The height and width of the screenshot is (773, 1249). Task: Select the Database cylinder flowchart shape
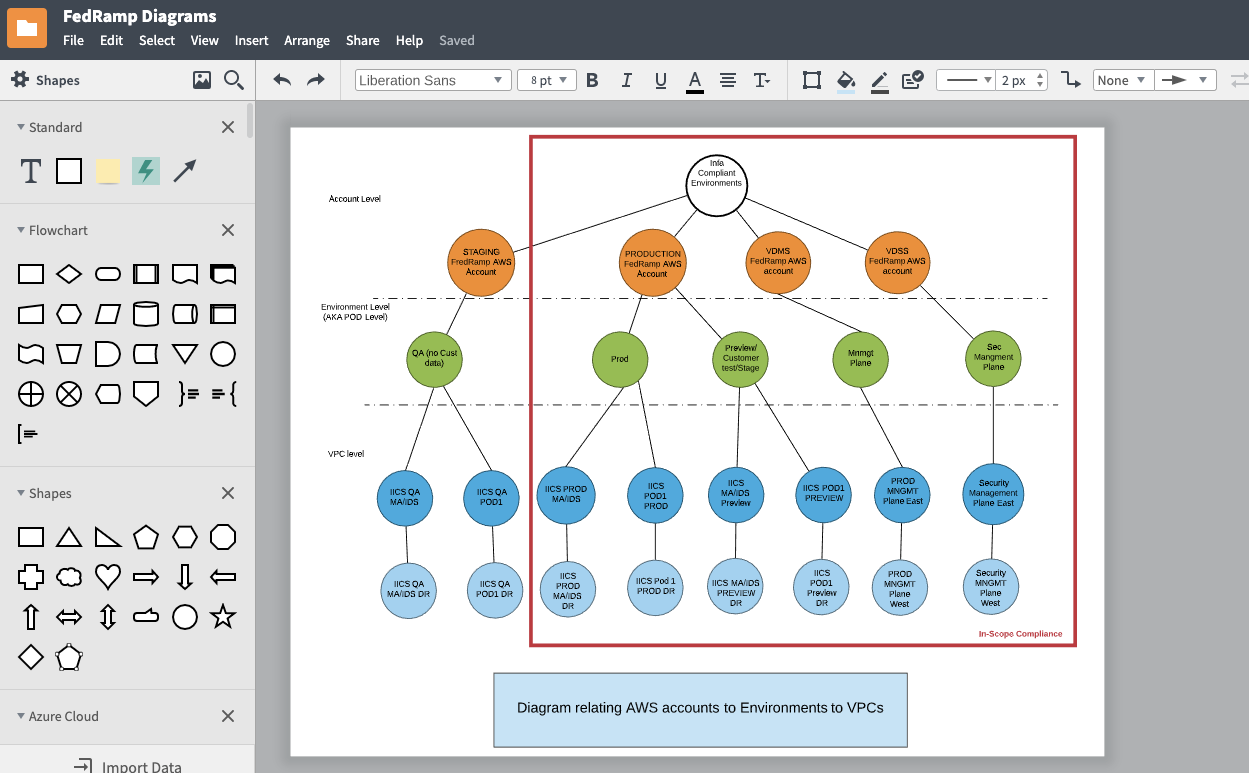tap(146, 314)
